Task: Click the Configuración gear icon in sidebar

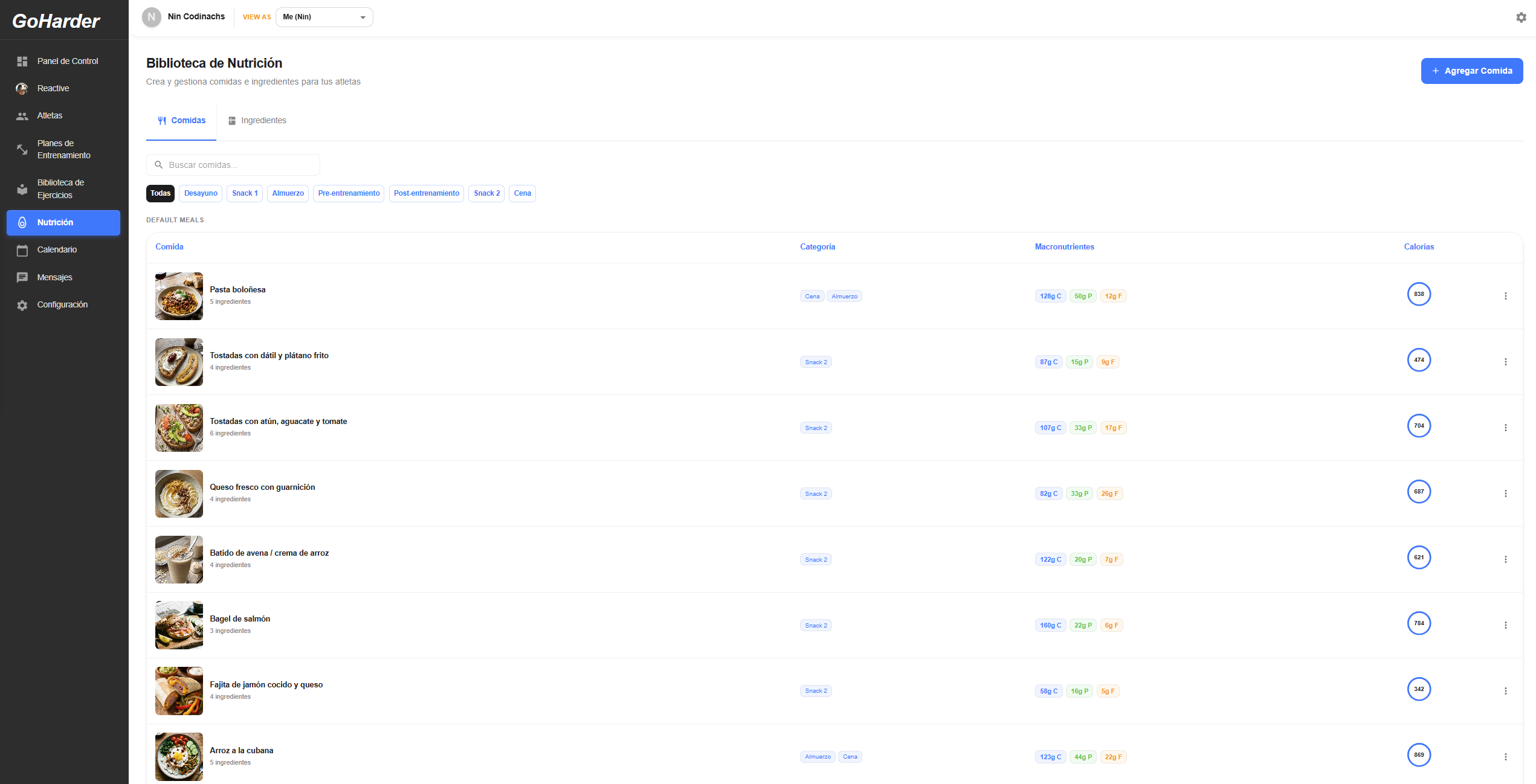Action: (22, 305)
